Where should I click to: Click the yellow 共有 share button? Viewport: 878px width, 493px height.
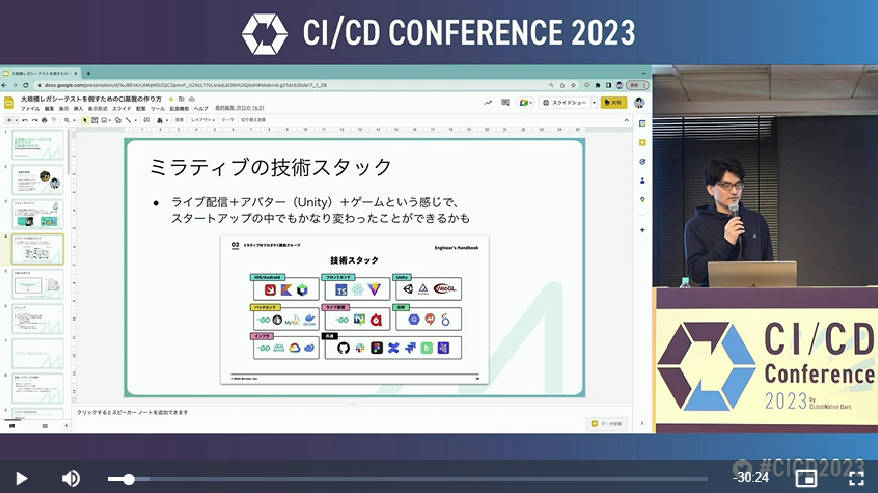(x=614, y=103)
